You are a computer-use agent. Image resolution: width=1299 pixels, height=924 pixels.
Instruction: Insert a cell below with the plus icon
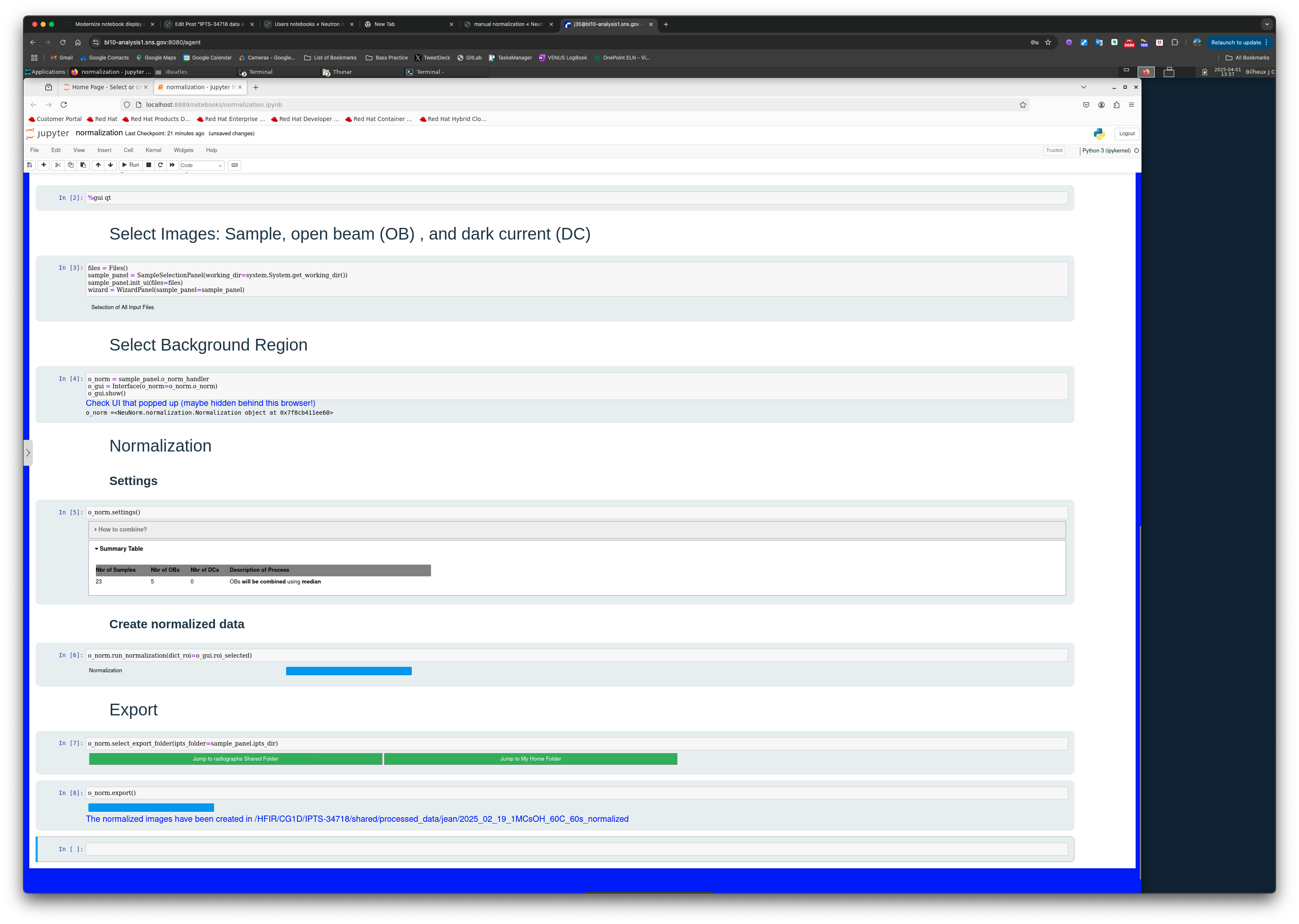click(44, 165)
